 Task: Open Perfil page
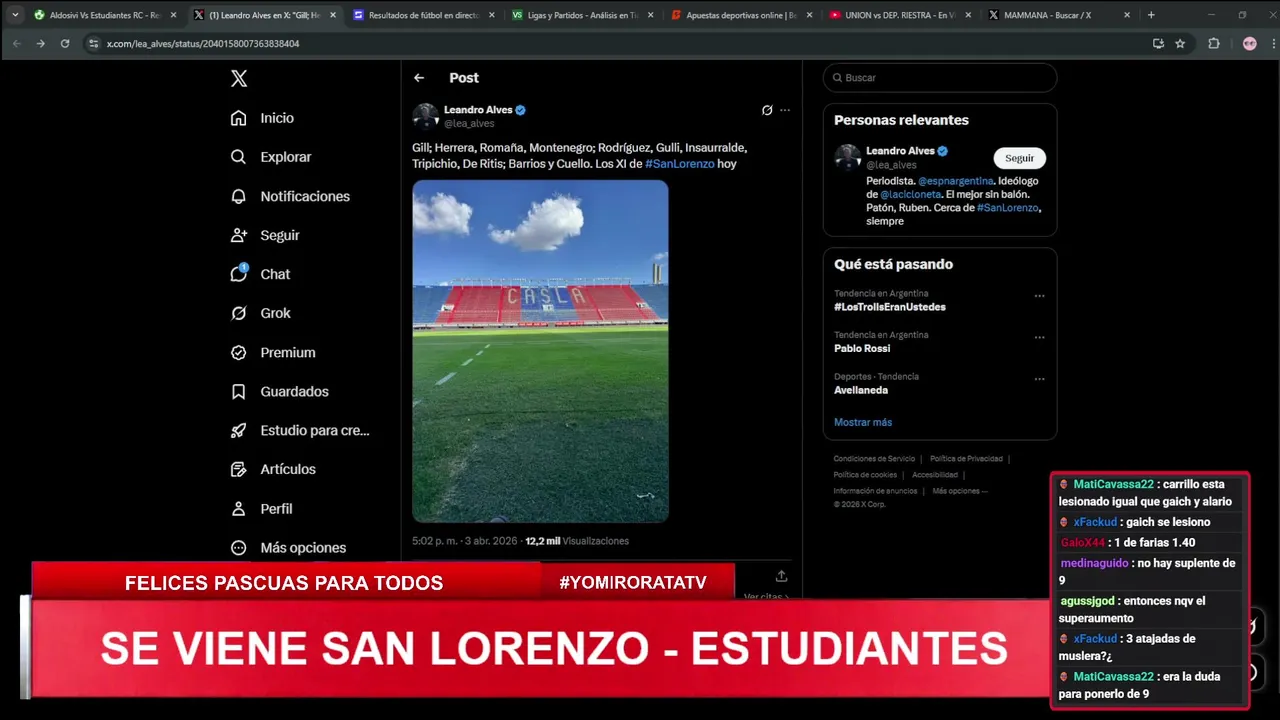tap(261, 508)
